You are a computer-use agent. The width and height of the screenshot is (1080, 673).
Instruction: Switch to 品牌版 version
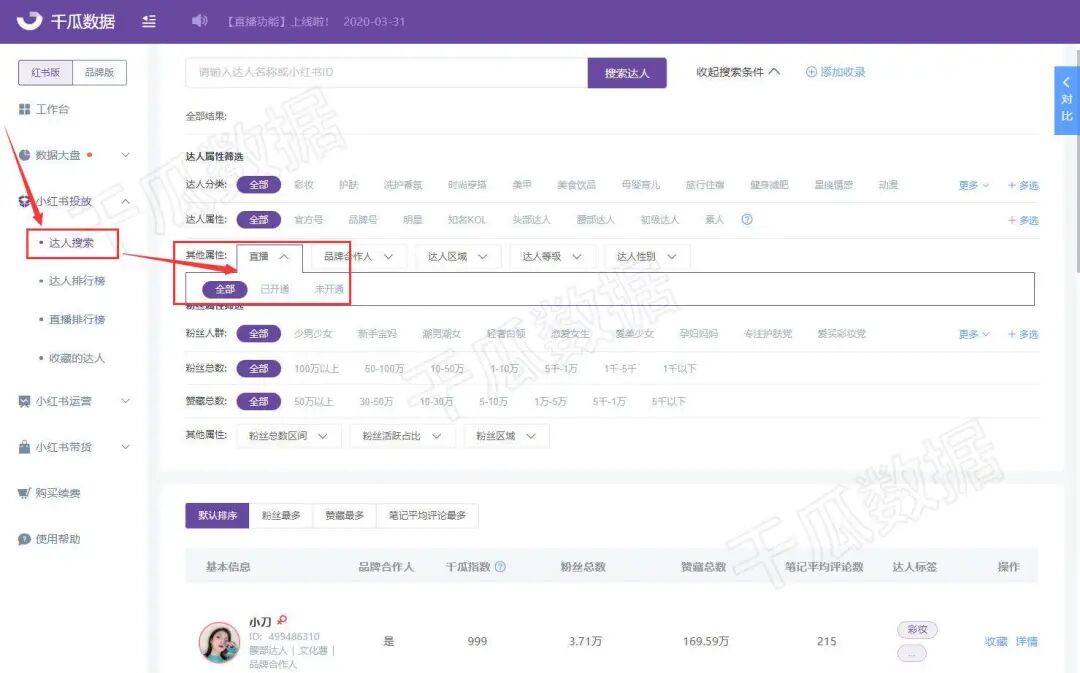pyautogui.click(x=99, y=72)
